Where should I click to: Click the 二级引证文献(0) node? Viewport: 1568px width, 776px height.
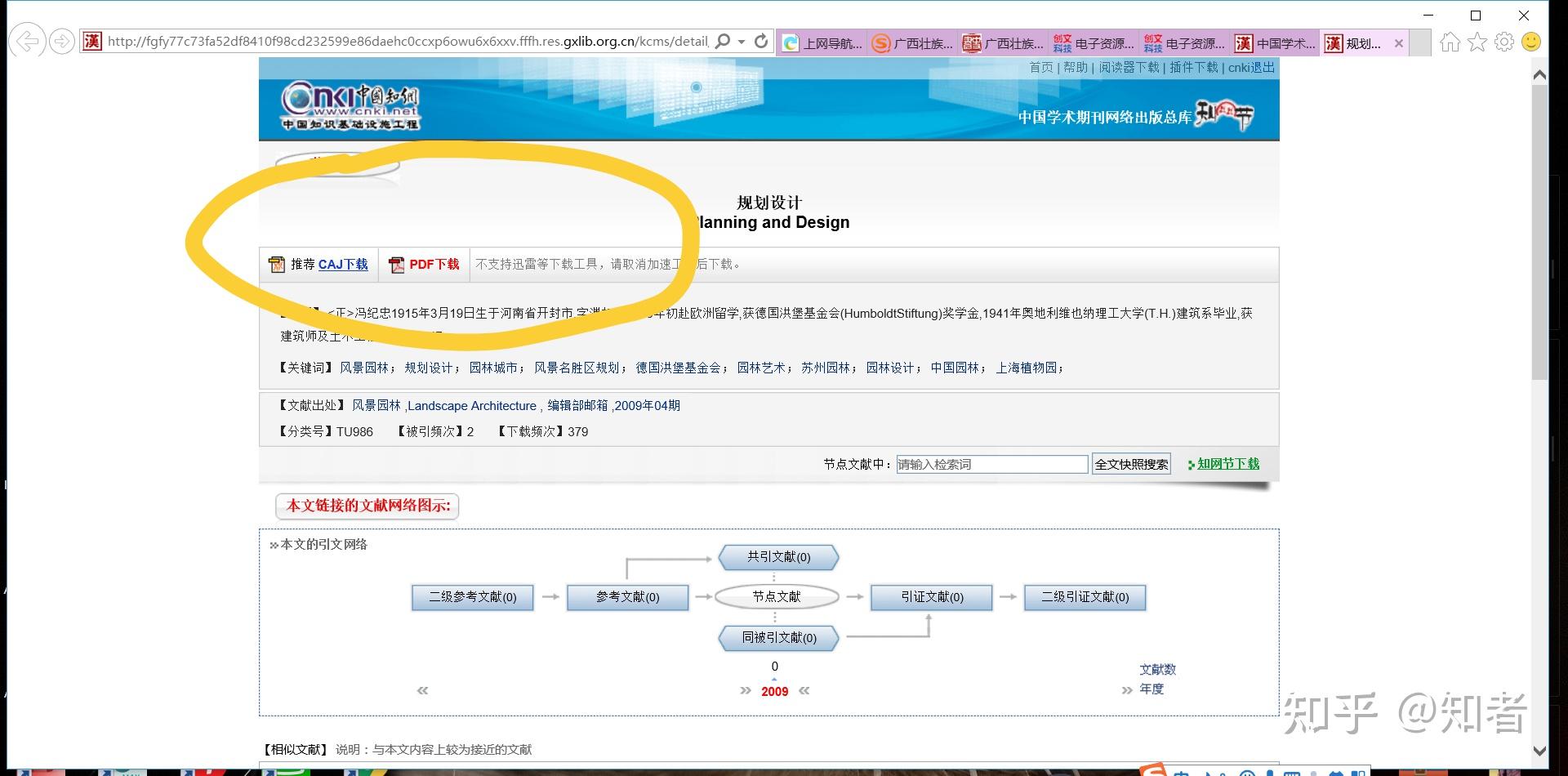tap(1085, 597)
